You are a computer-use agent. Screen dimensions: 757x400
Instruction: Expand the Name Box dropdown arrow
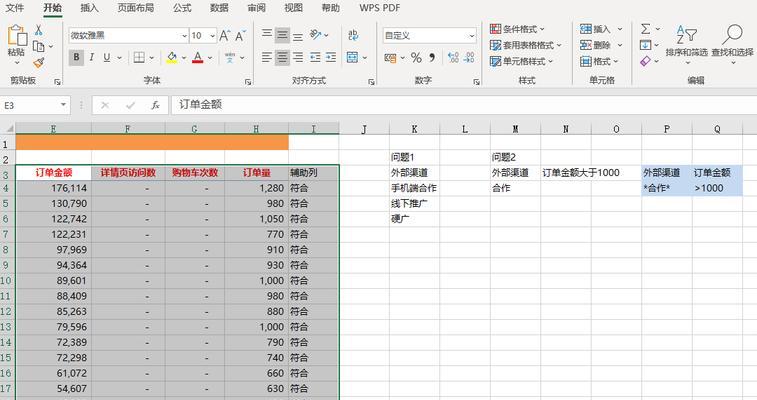coord(64,104)
